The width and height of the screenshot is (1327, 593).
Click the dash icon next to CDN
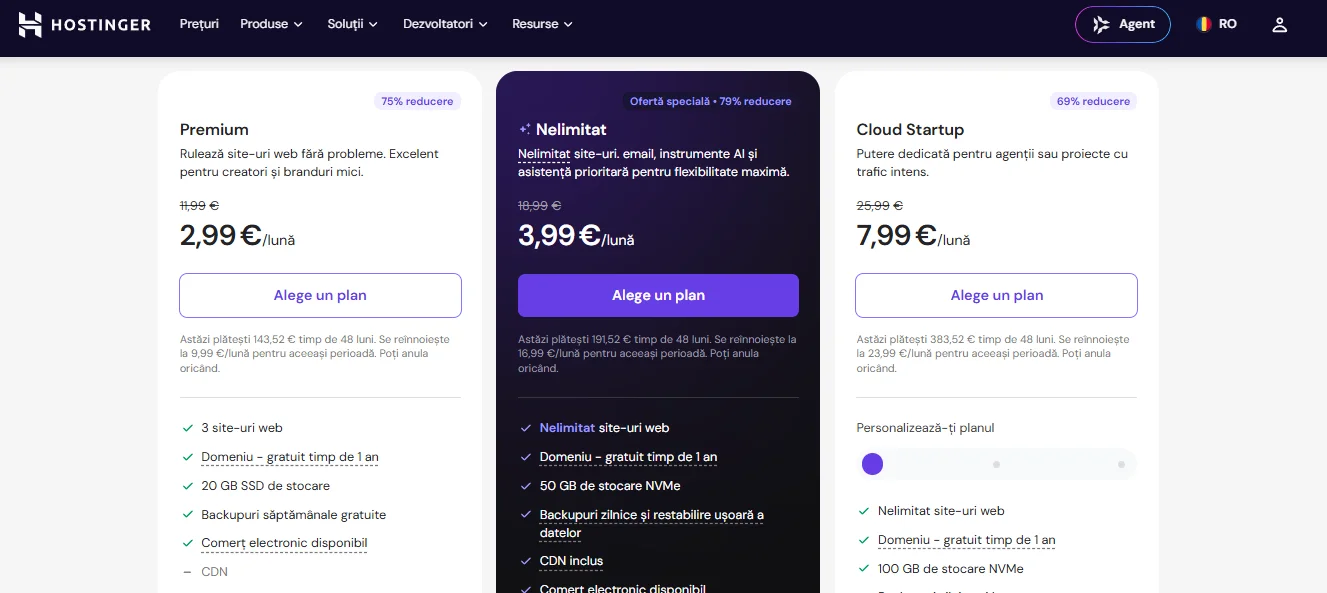click(x=187, y=572)
